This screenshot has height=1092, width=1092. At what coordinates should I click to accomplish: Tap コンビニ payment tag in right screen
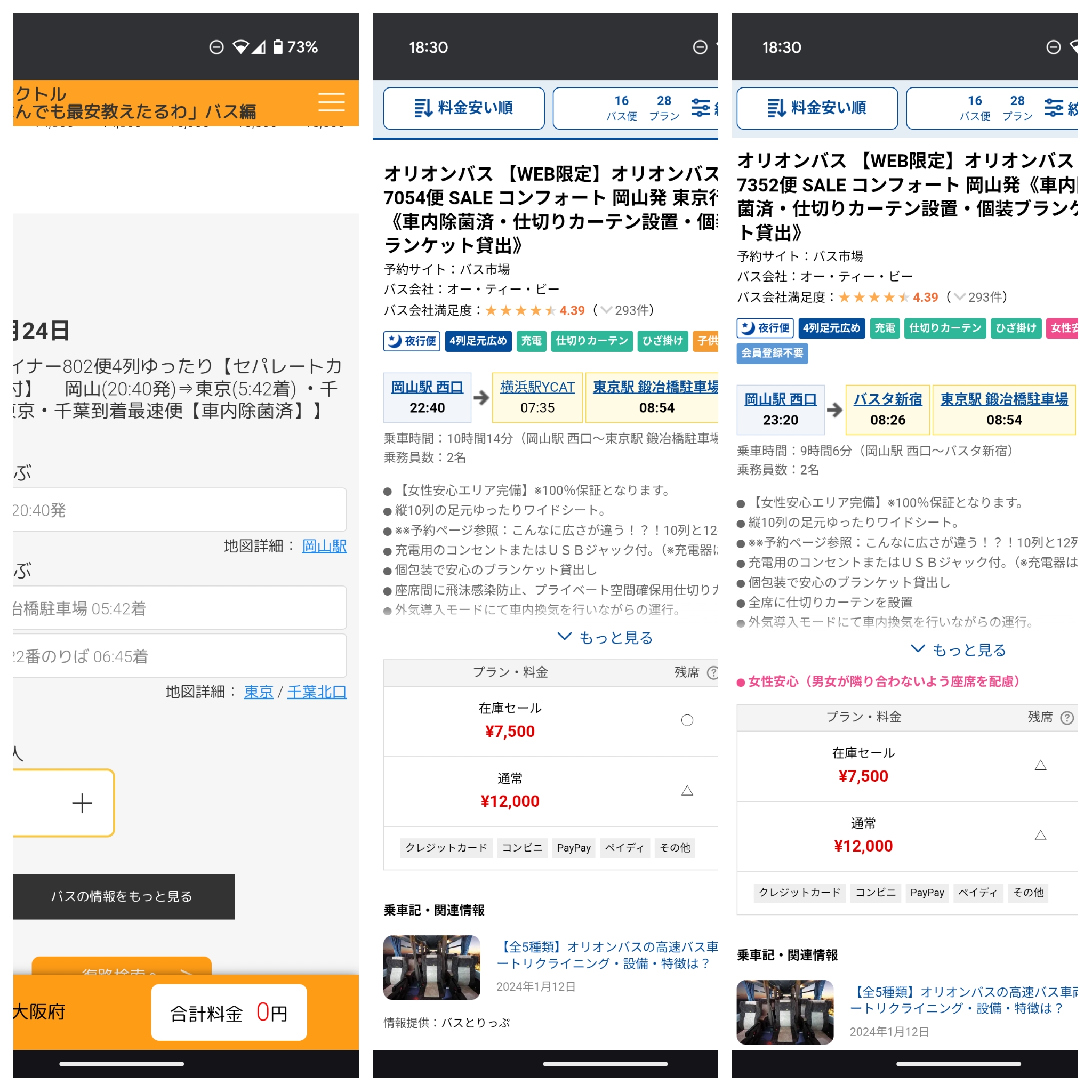click(x=876, y=893)
